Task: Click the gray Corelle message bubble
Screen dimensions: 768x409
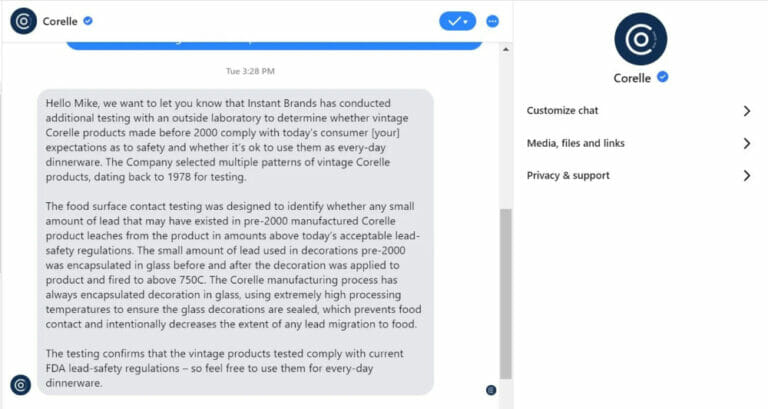Action: tap(235, 240)
